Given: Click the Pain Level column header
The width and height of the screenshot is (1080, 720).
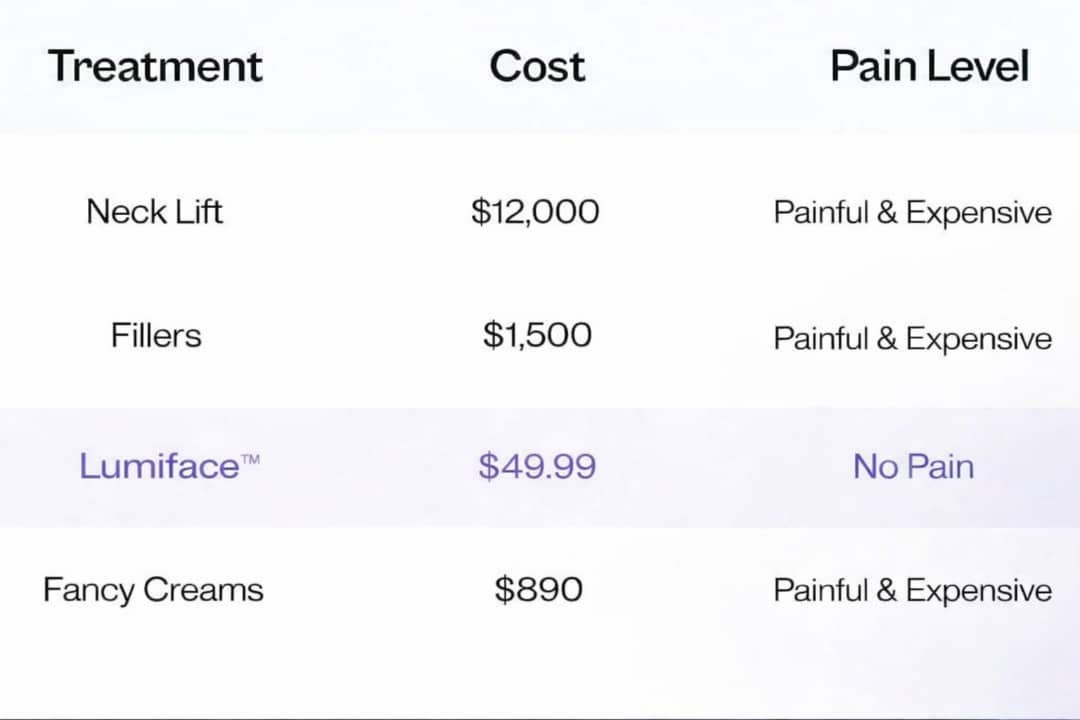Looking at the screenshot, I should [x=929, y=67].
